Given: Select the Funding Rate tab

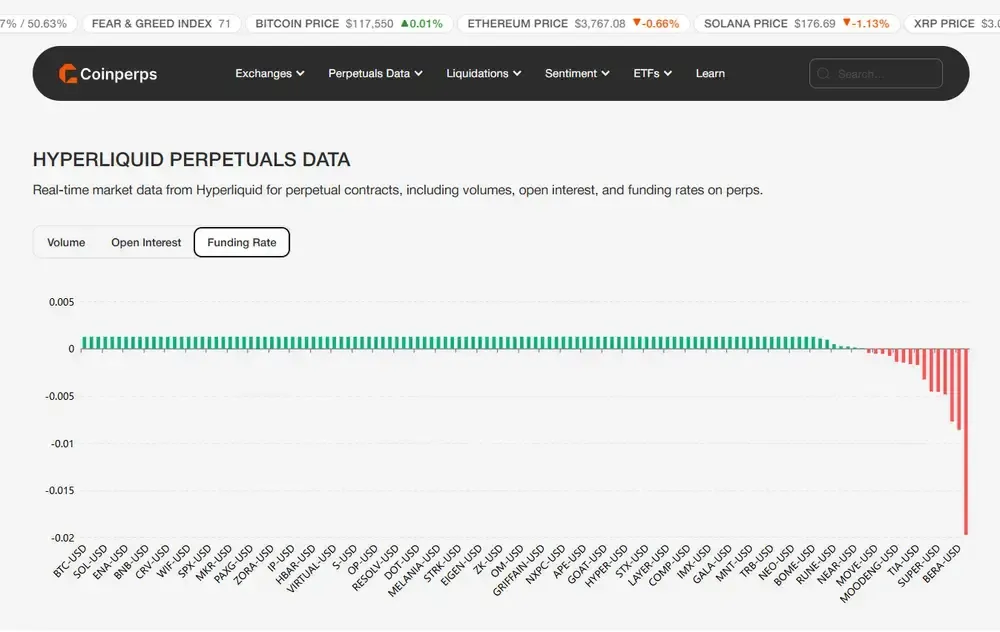Looking at the screenshot, I should click(242, 242).
